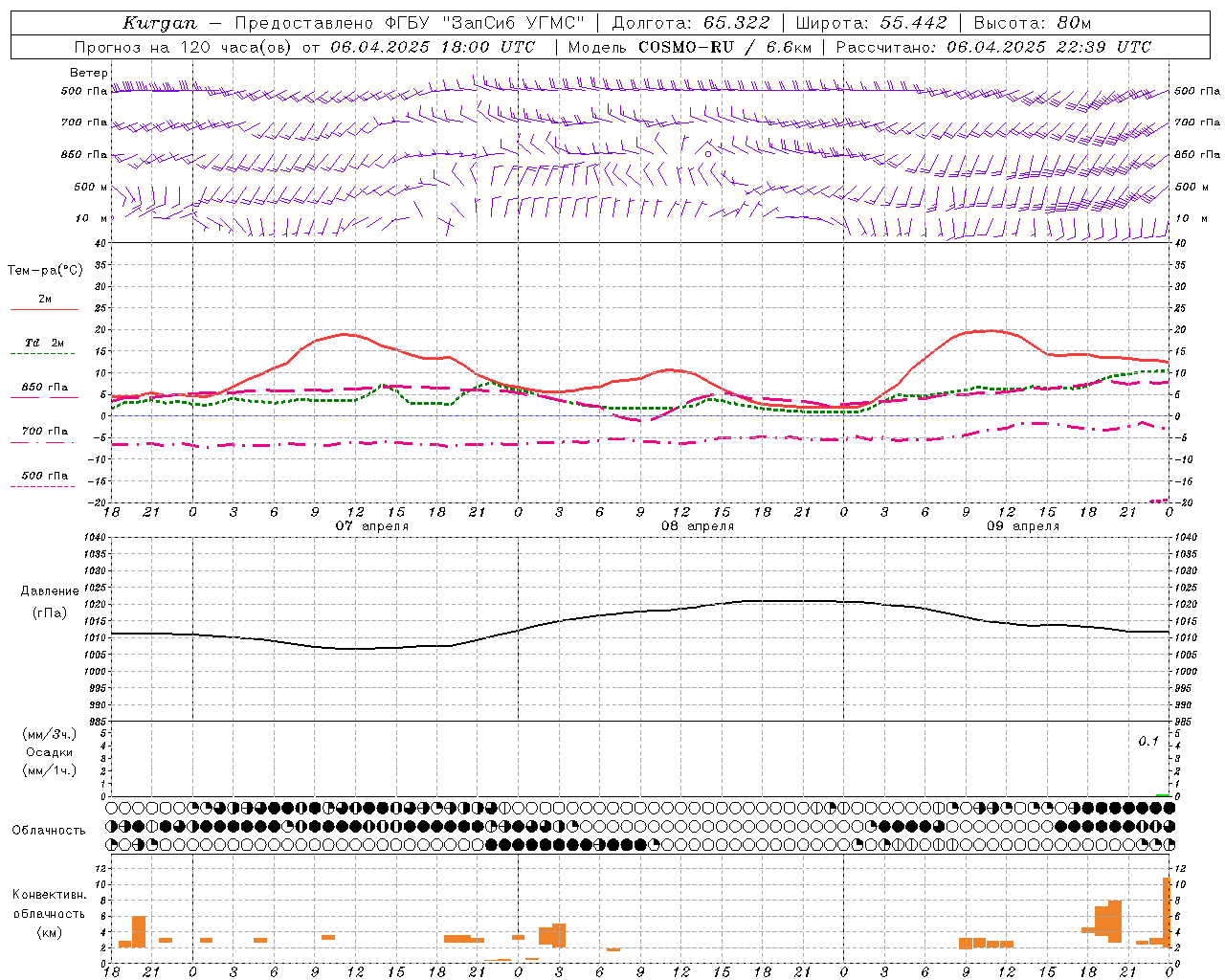The width and height of the screenshot is (1225, 980).
Task: Click the left '850 гПа' wind level label
Action: pos(84,154)
